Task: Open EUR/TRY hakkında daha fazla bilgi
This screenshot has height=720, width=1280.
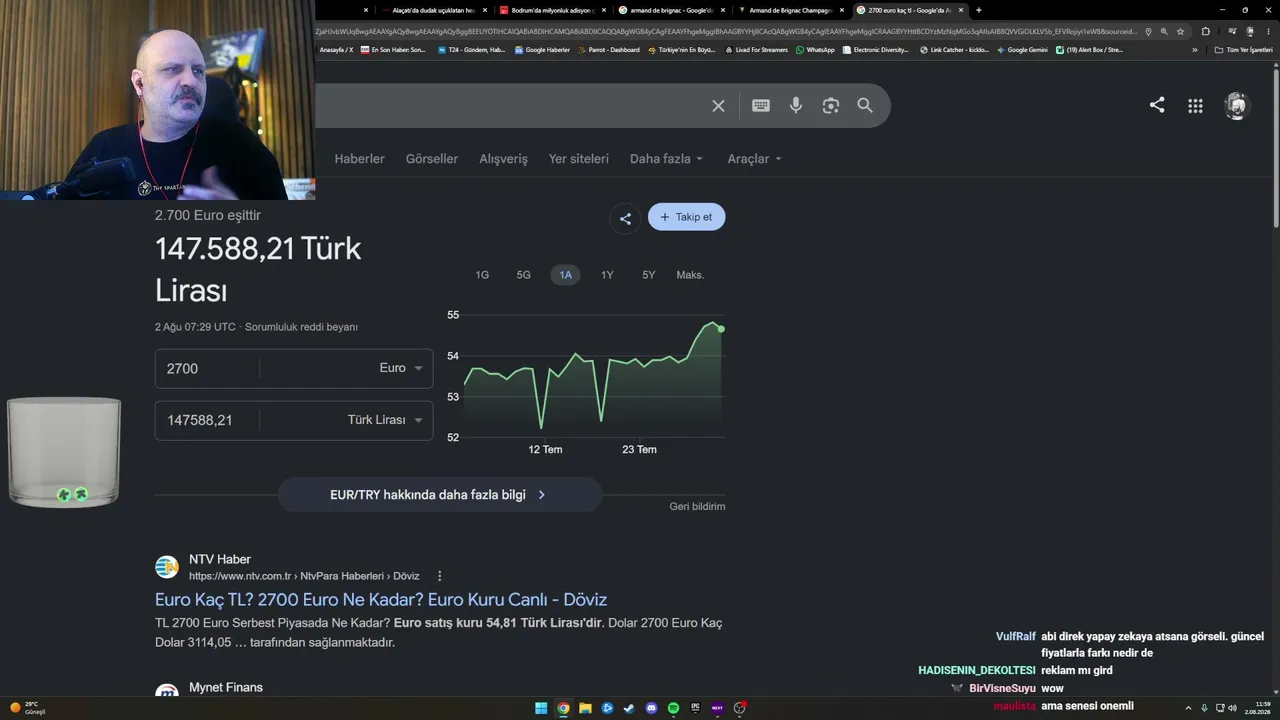Action: click(x=439, y=495)
